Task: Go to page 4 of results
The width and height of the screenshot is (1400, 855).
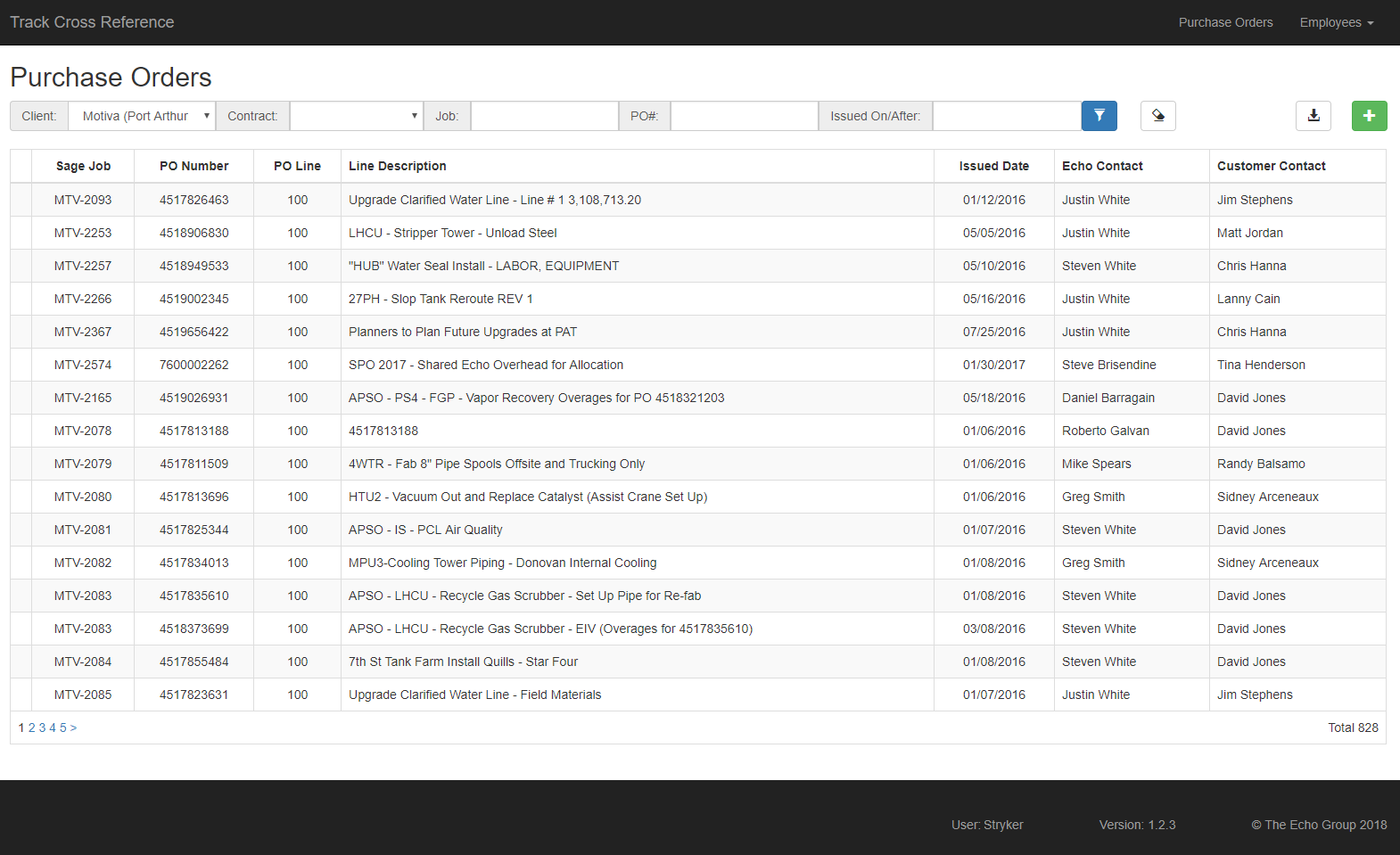Action: tap(53, 728)
